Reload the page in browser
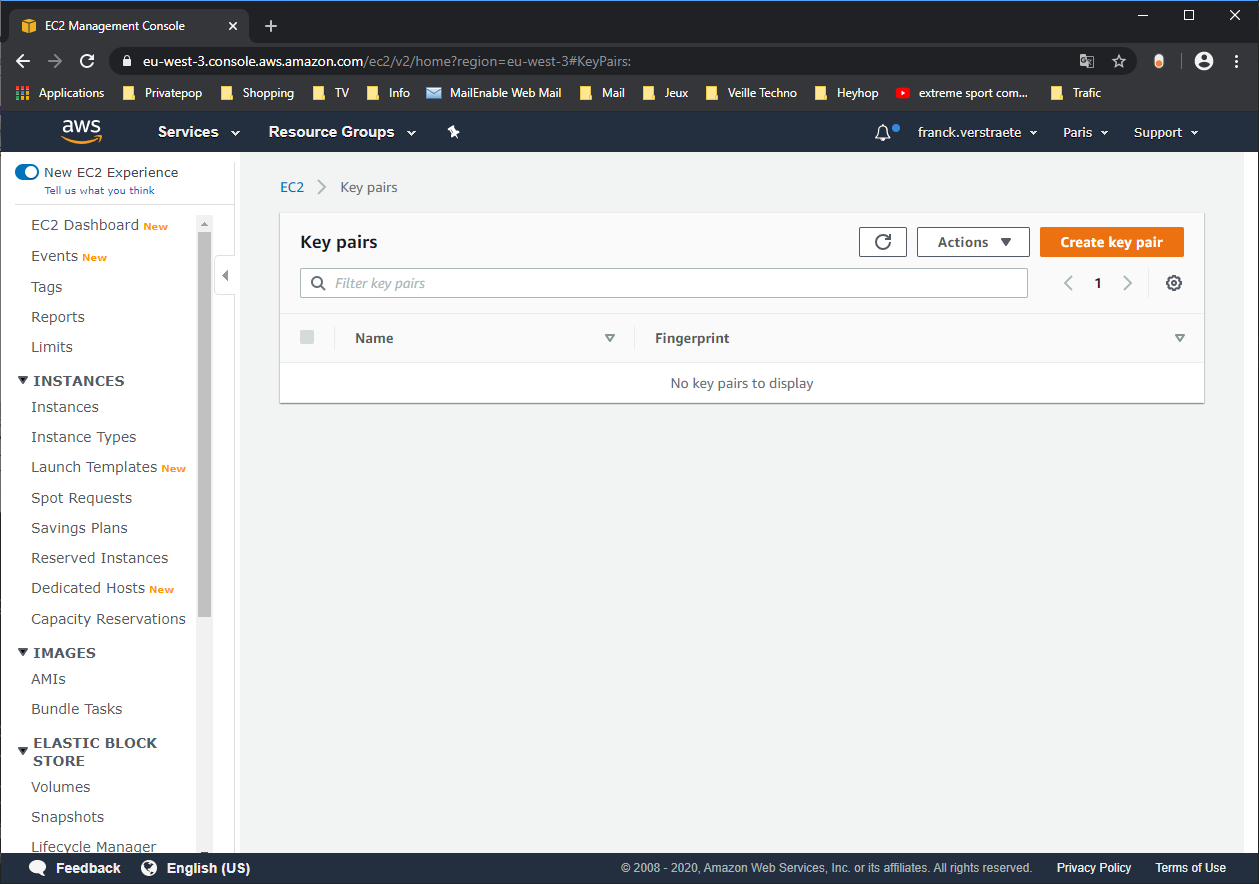 tap(87, 61)
